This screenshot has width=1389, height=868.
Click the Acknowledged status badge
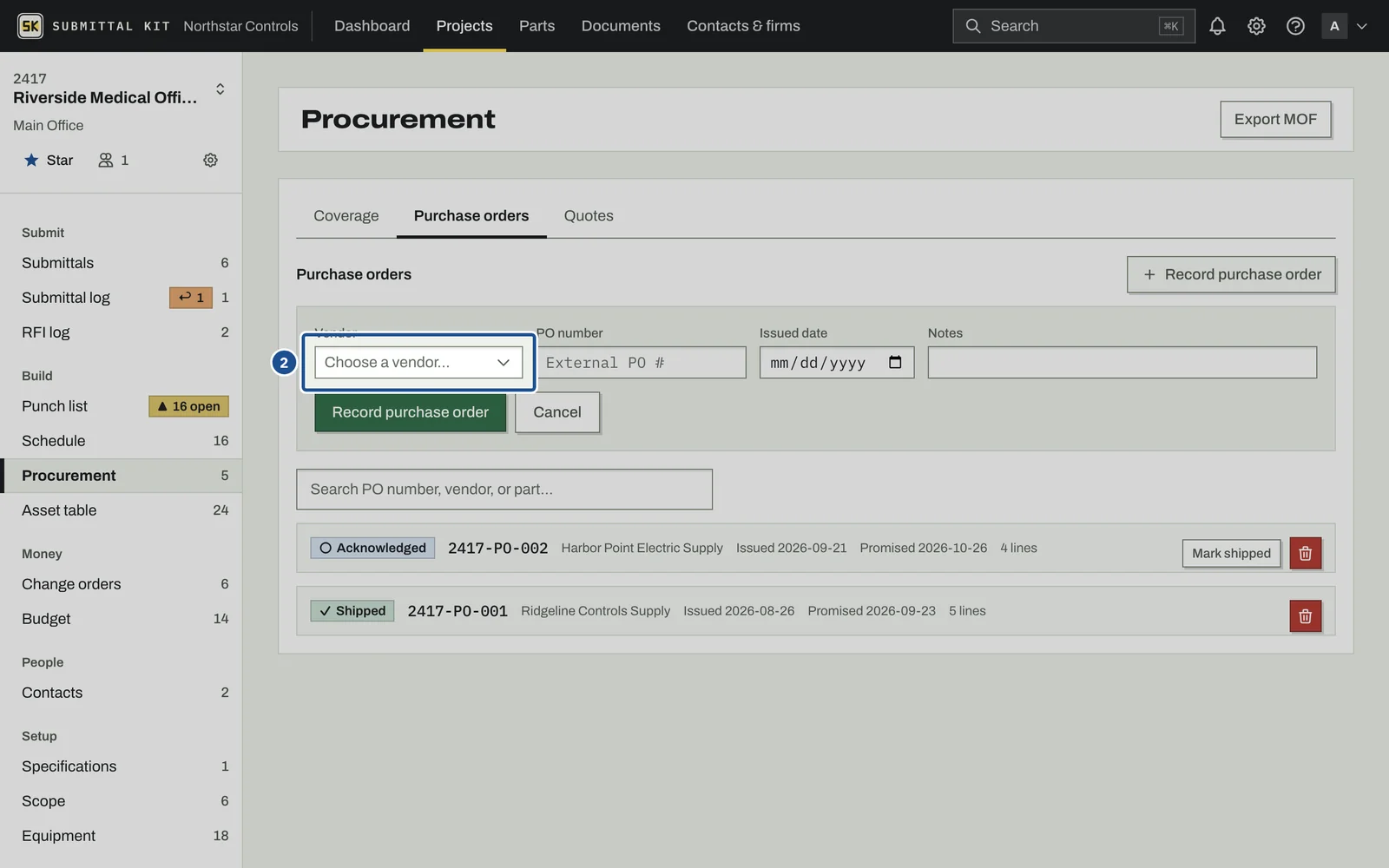pyautogui.click(x=372, y=548)
